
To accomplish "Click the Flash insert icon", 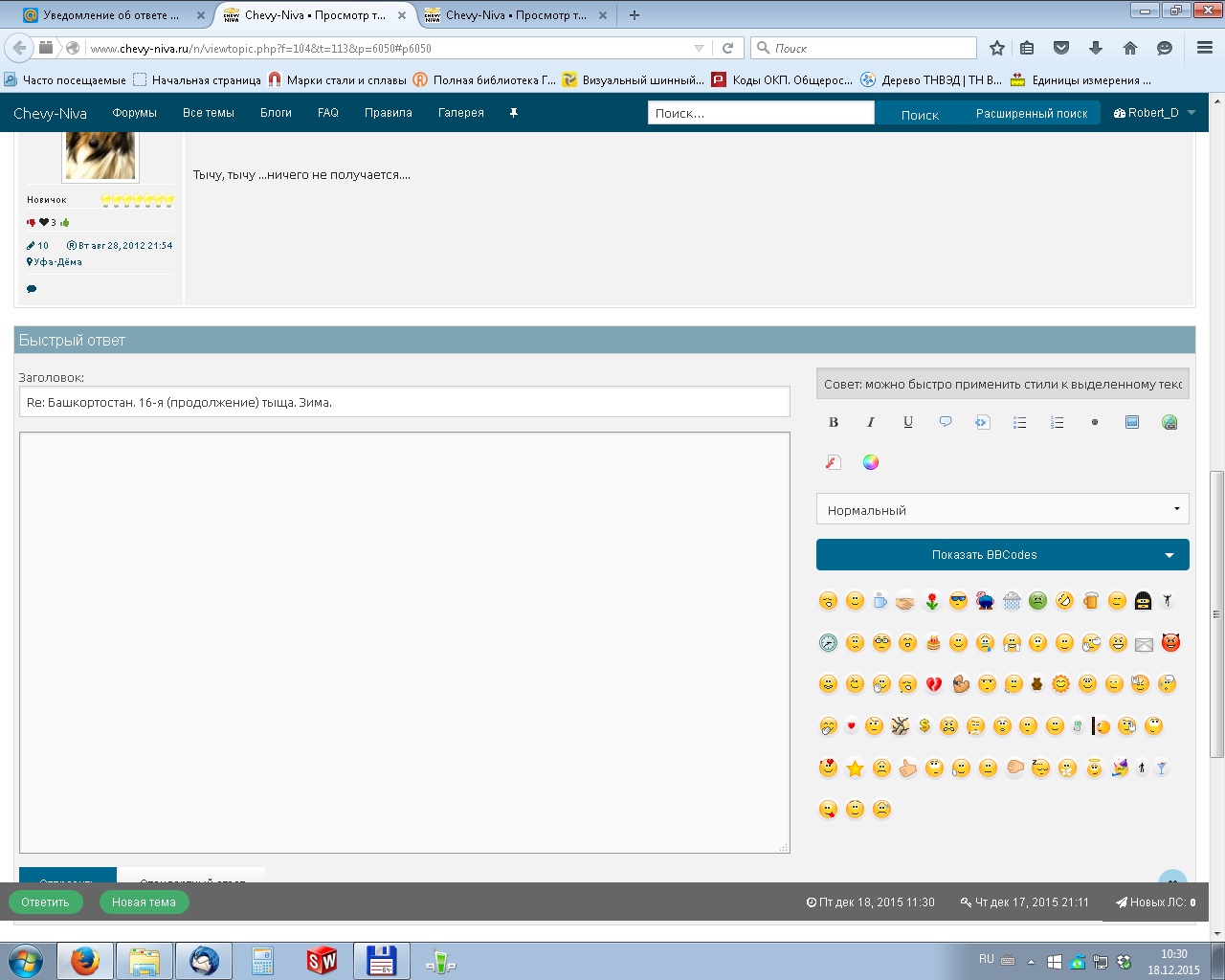I will pyautogui.click(x=834, y=462).
